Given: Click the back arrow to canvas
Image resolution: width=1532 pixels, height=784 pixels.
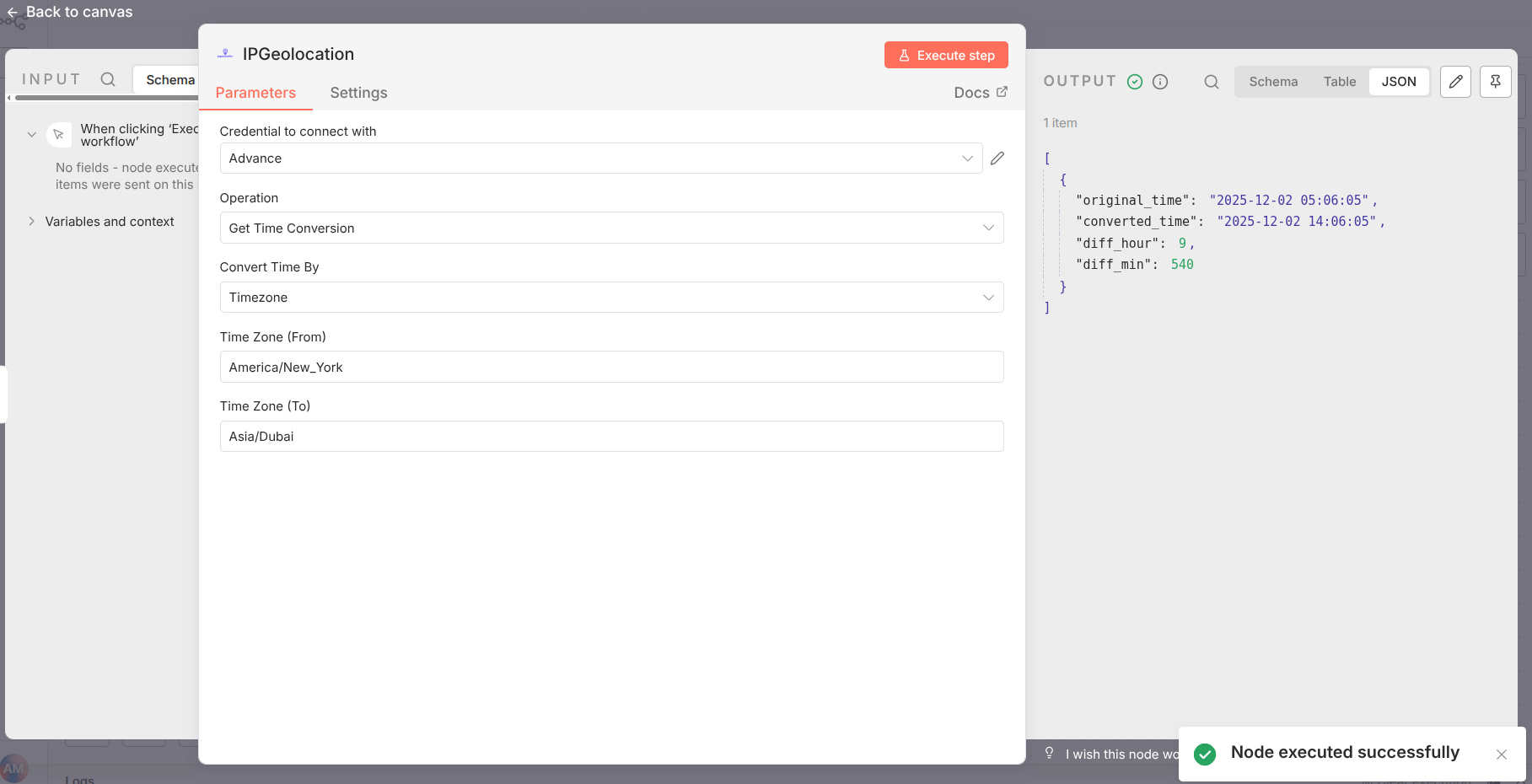Looking at the screenshot, I should point(13,13).
